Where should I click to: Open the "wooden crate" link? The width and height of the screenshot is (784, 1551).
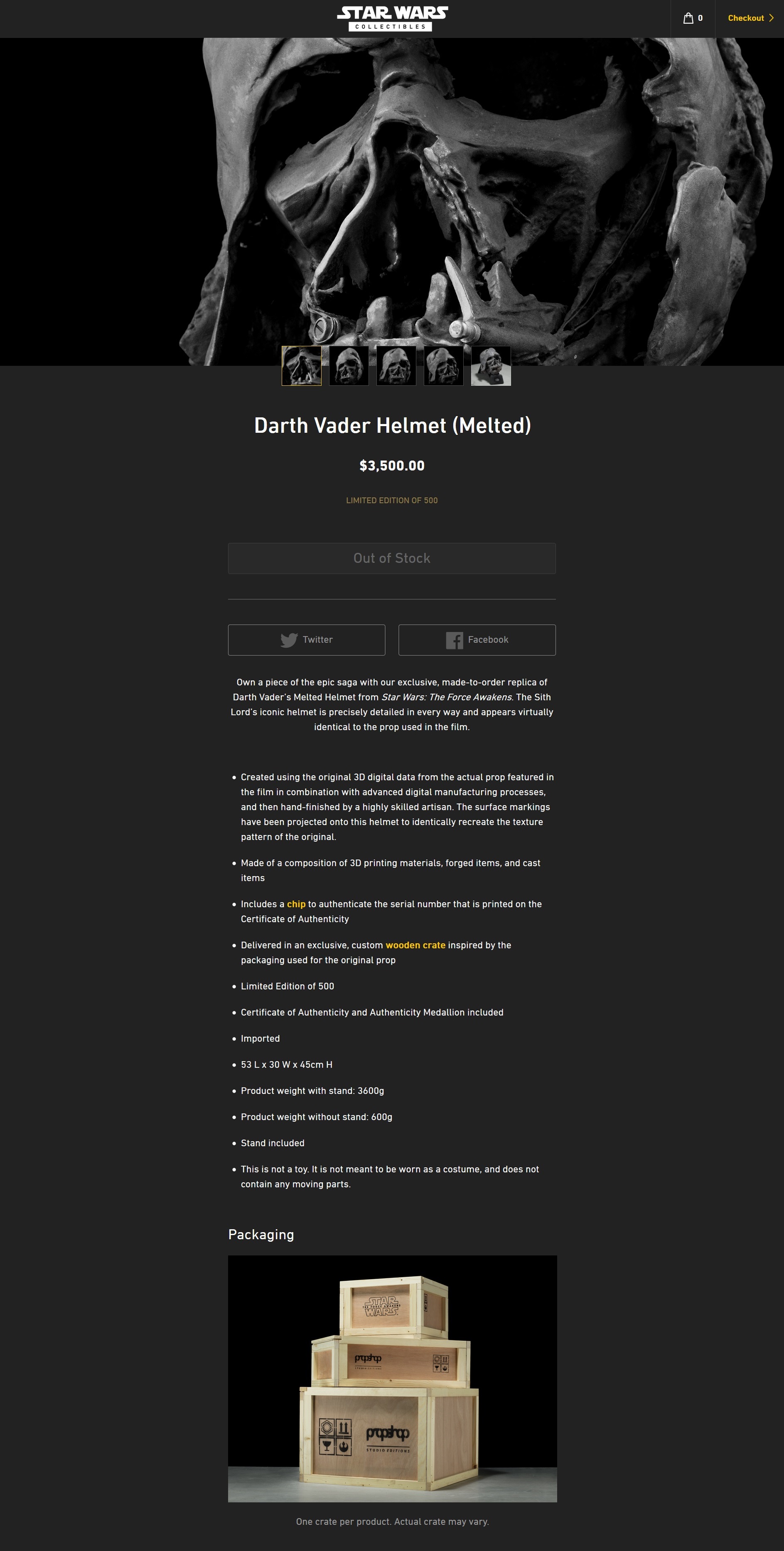[415, 944]
